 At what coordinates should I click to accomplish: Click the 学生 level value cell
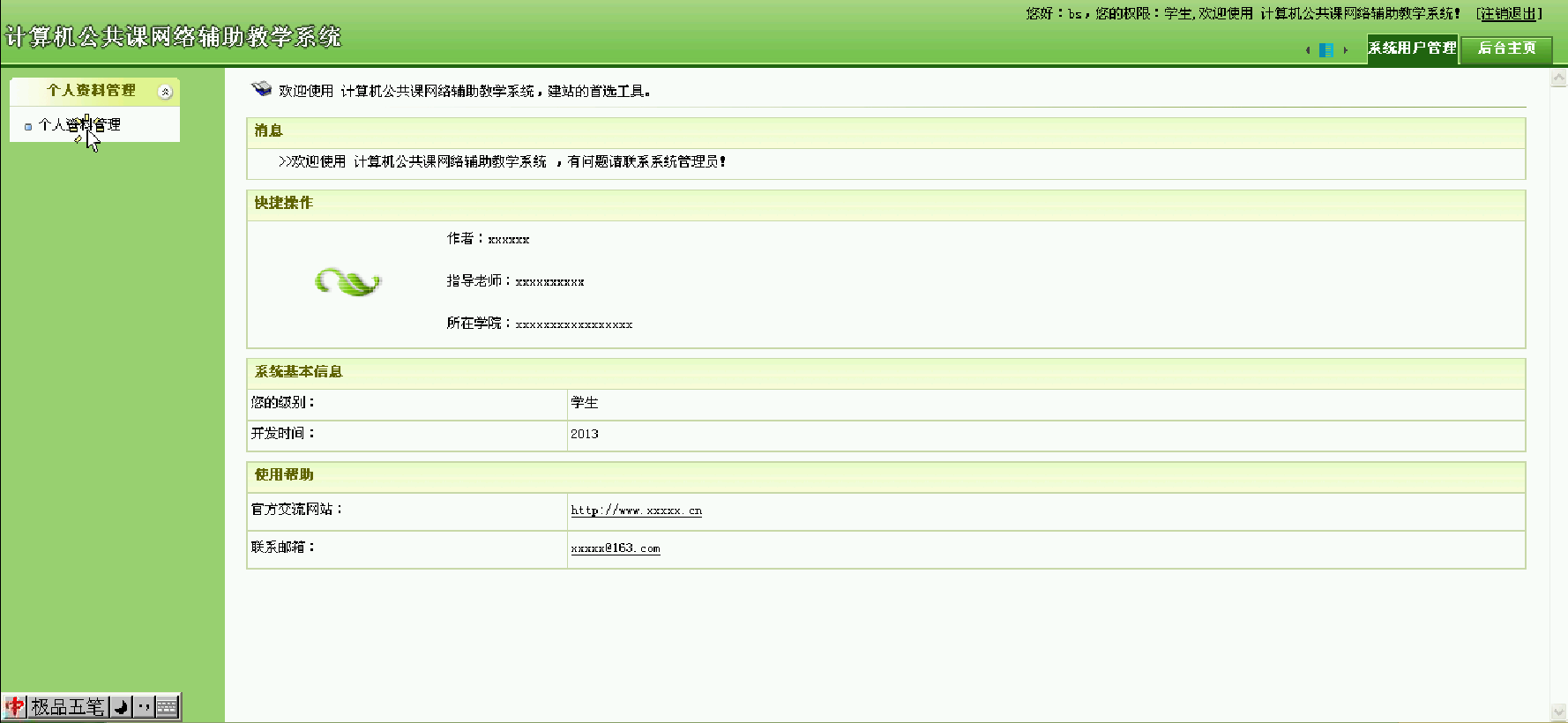coord(1046,405)
